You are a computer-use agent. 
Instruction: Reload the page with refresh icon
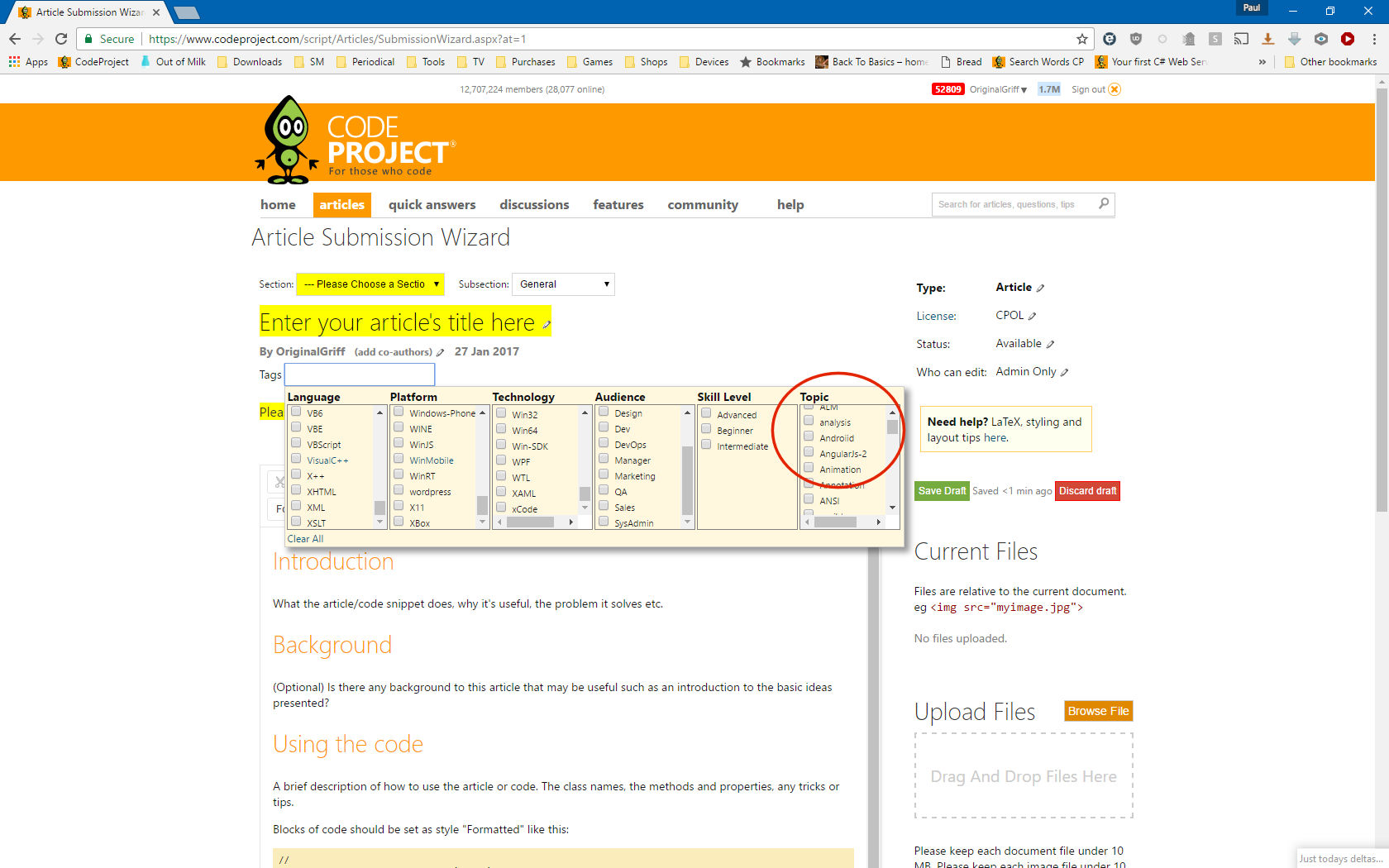pyautogui.click(x=61, y=39)
